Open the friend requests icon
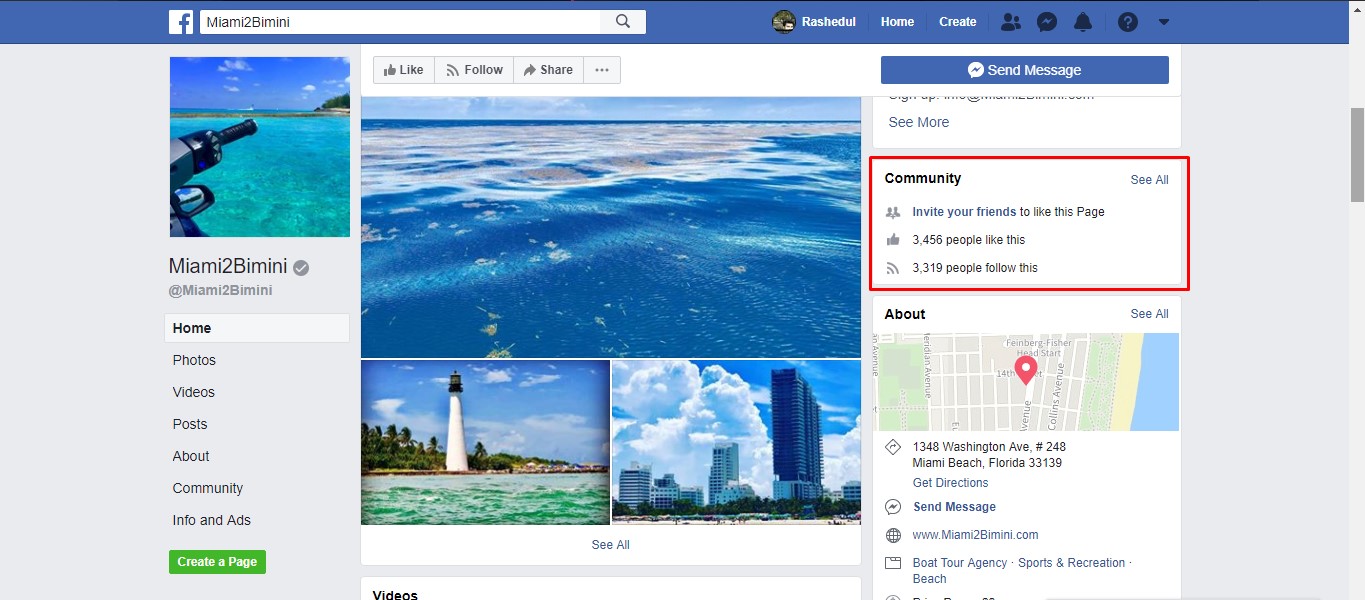 pyautogui.click(x=1011, y=22)
